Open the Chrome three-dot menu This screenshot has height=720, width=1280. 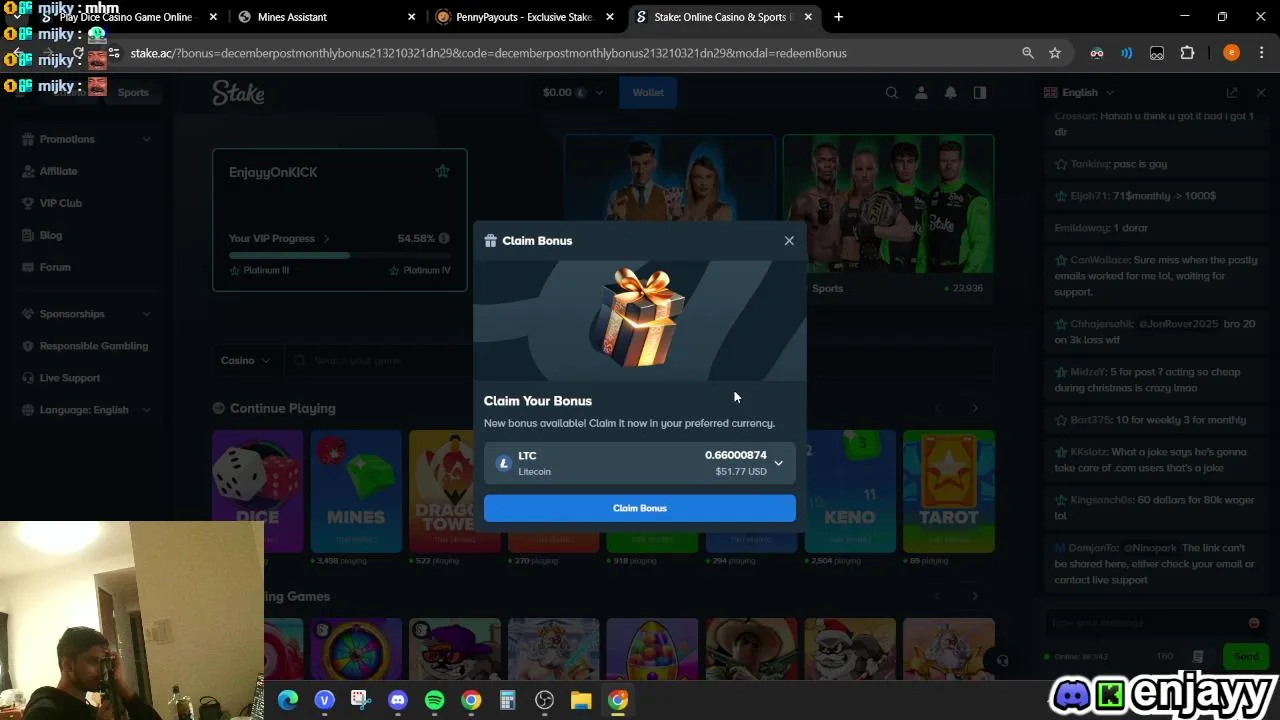[x=1261, y=53]
